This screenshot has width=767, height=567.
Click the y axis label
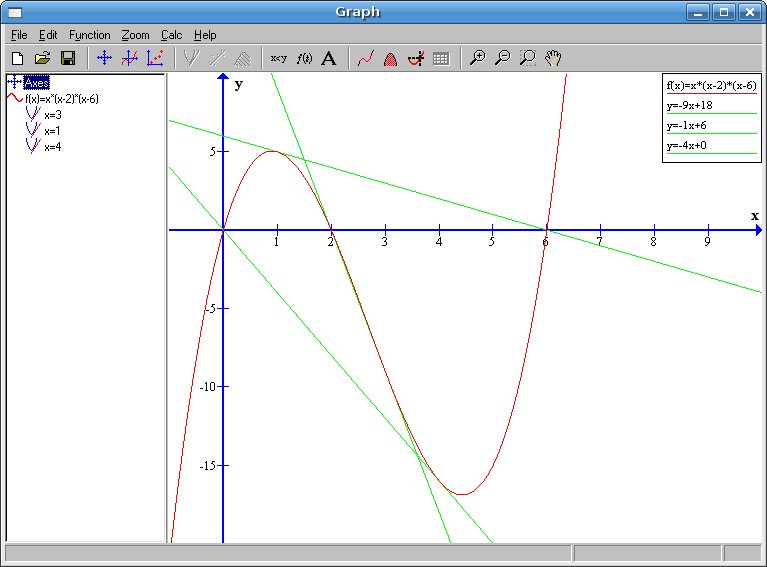(x=239, y=85)
